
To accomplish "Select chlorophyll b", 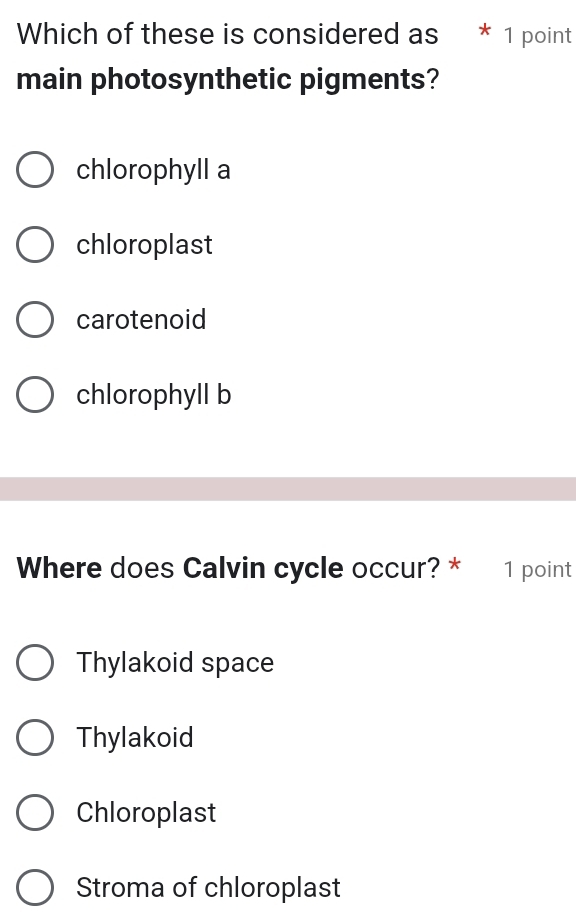I will (x=35, y=394).
